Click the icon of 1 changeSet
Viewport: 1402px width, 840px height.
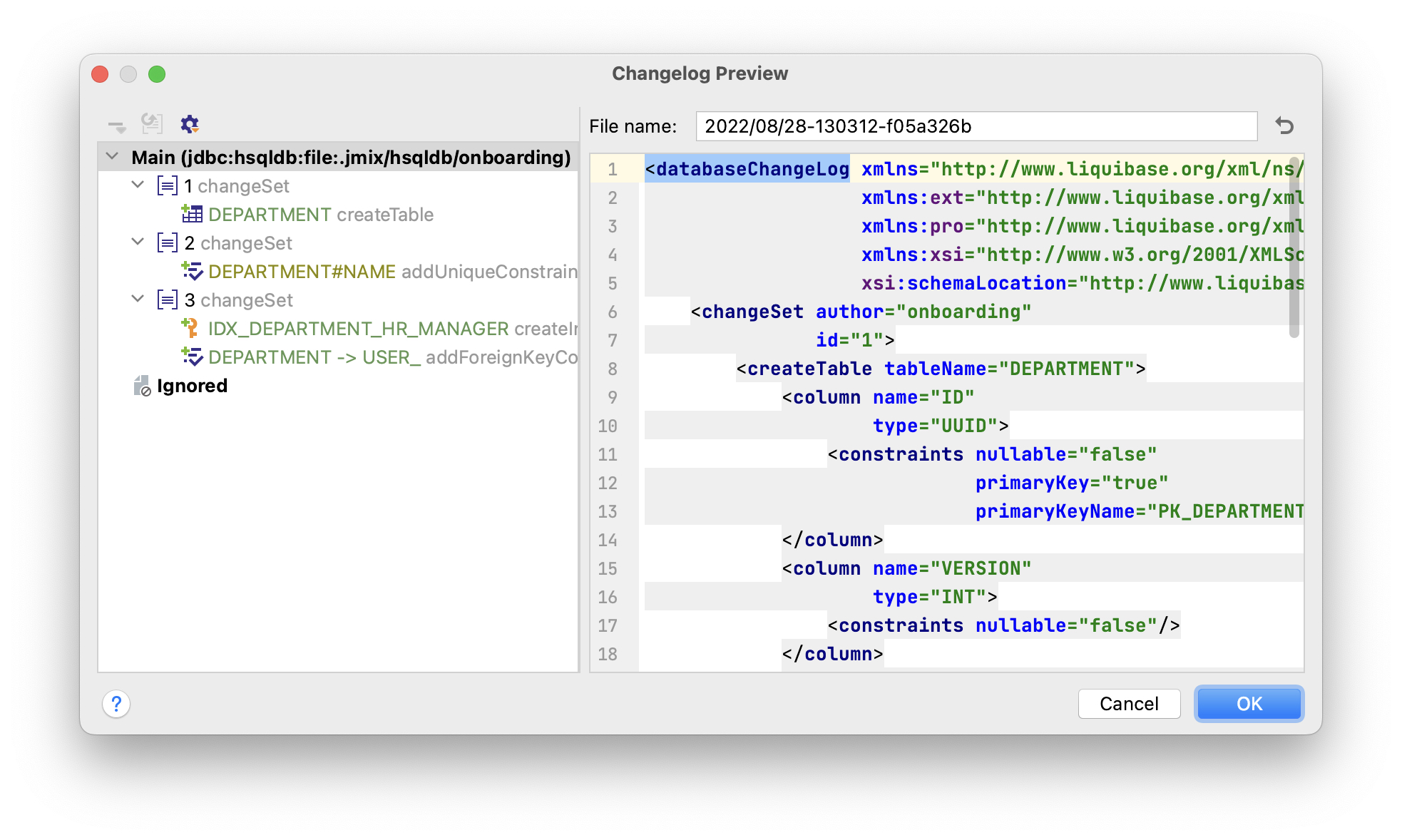(168, 186)
